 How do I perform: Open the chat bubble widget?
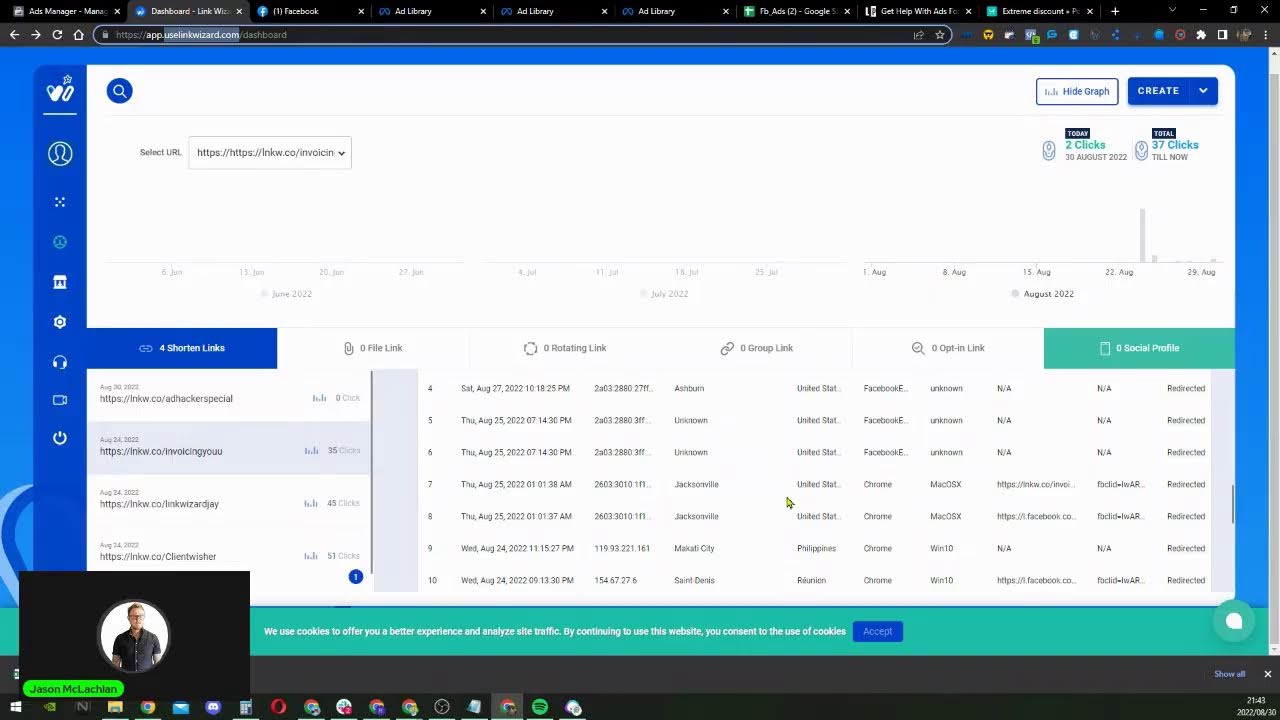click(1234, 621)
